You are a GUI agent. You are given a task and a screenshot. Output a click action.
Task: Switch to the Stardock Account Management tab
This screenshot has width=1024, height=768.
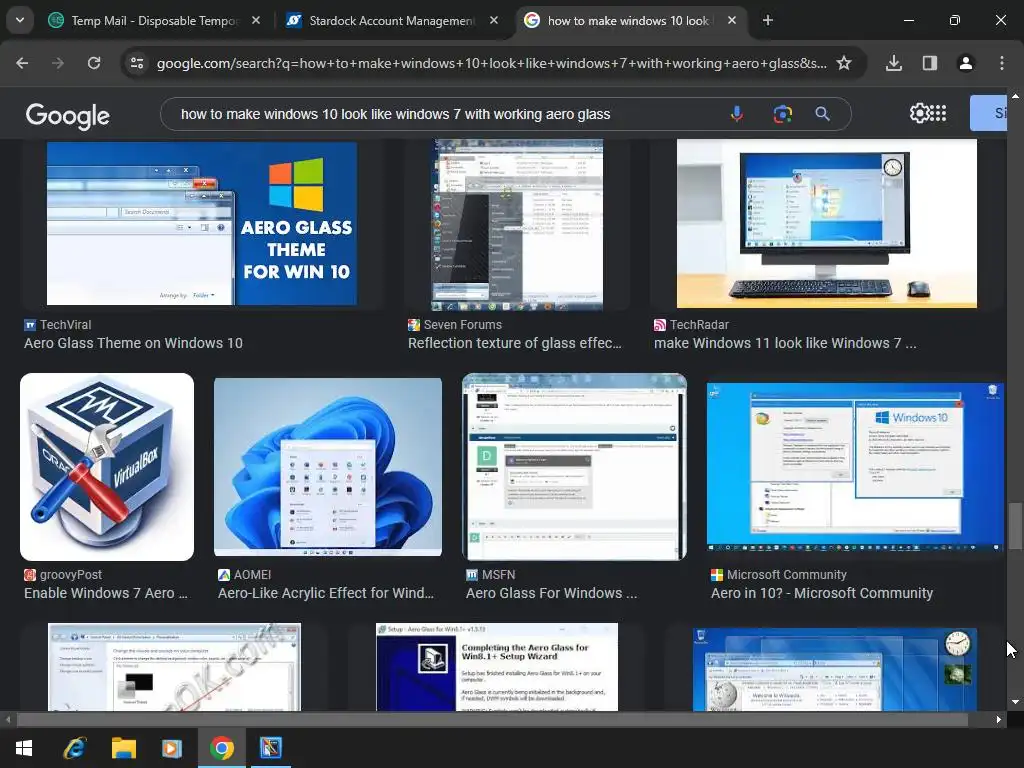tap(391, 20)
